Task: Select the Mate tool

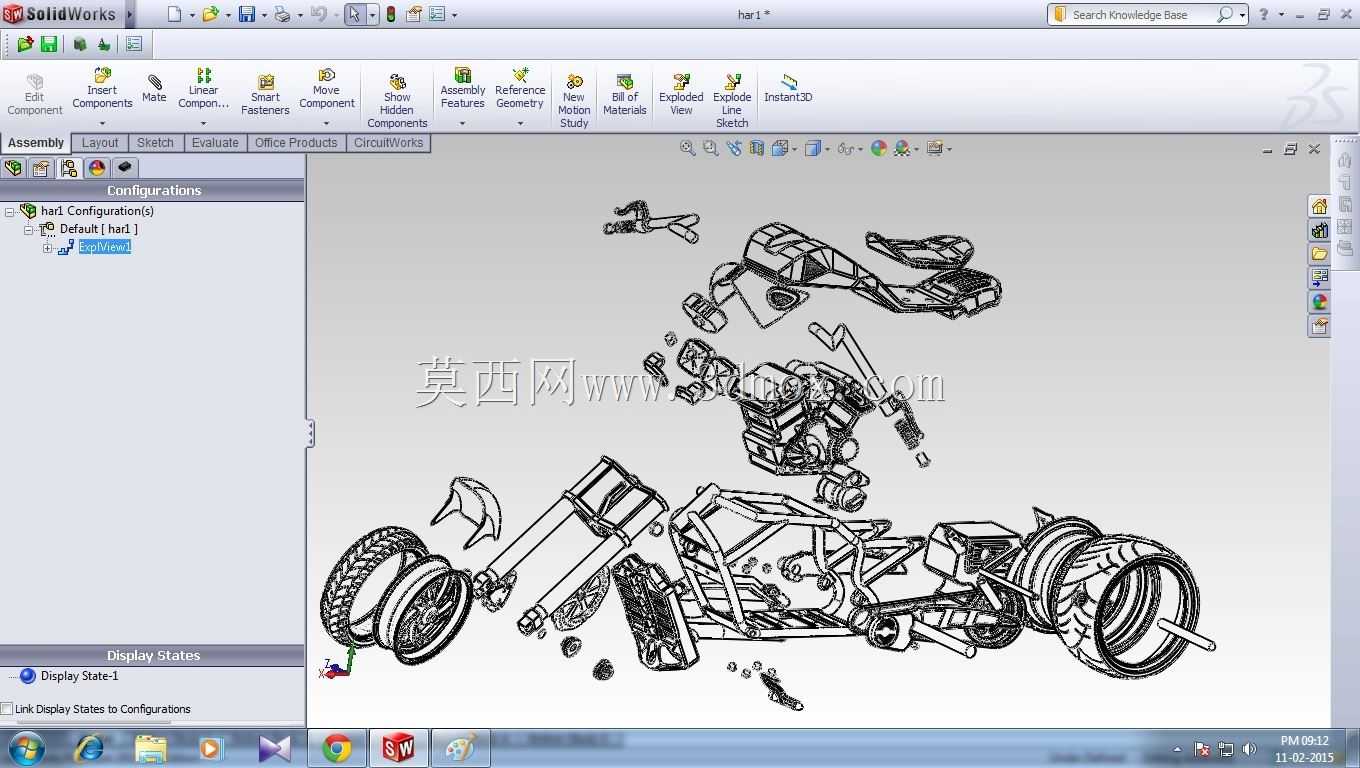Action: click(154, 89)
